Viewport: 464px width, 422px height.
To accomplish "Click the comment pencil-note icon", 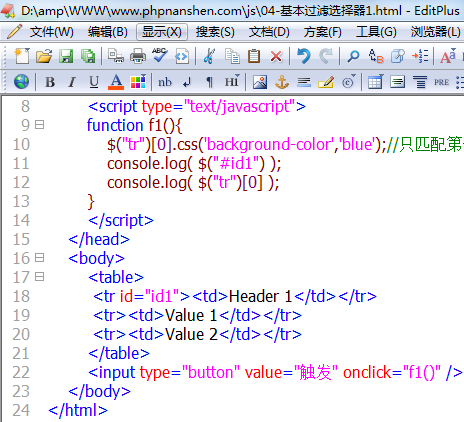I will pos(326,82).
